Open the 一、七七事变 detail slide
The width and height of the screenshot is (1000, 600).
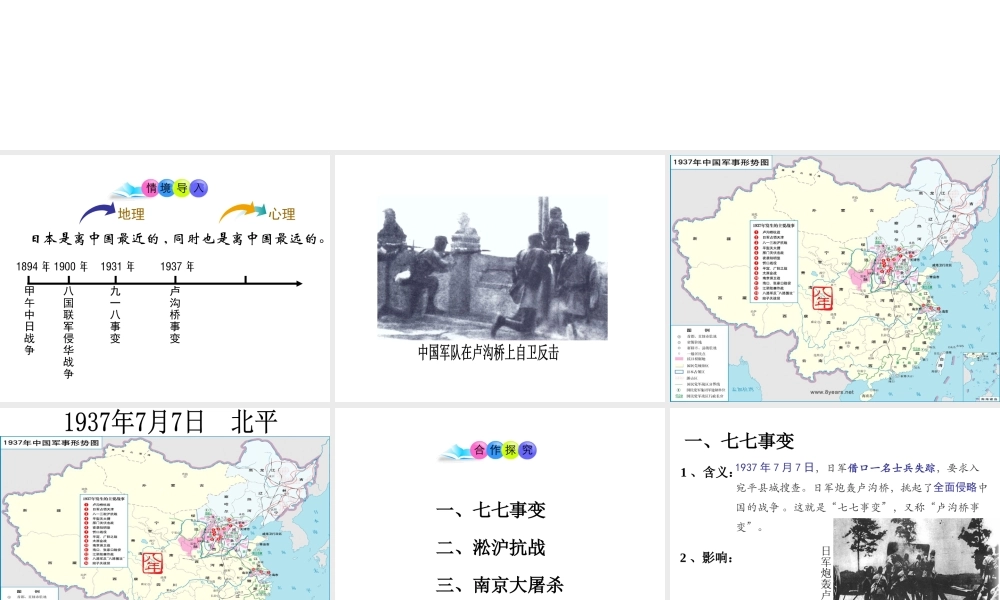tap(835, 504)
